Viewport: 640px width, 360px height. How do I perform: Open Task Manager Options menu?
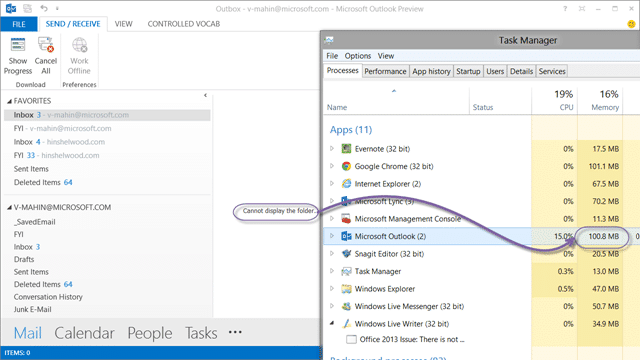[358, 56]
